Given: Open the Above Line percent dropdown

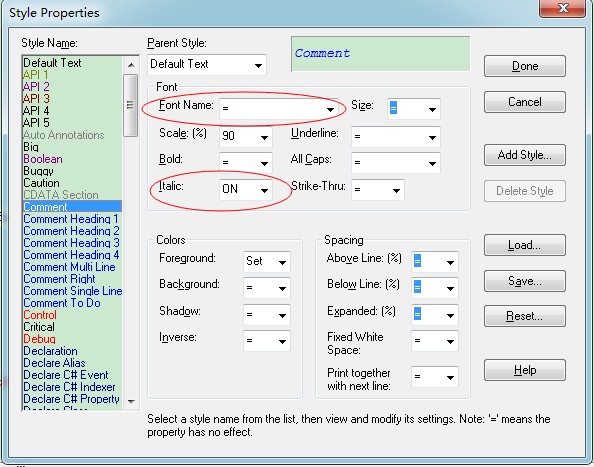Looking at the screenshot, I should click(x=435, y=262).
